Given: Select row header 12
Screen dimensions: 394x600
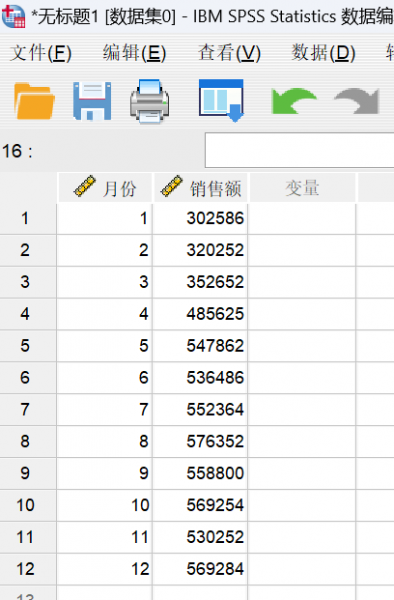Looking at the screenshot, I should point(28,569).
